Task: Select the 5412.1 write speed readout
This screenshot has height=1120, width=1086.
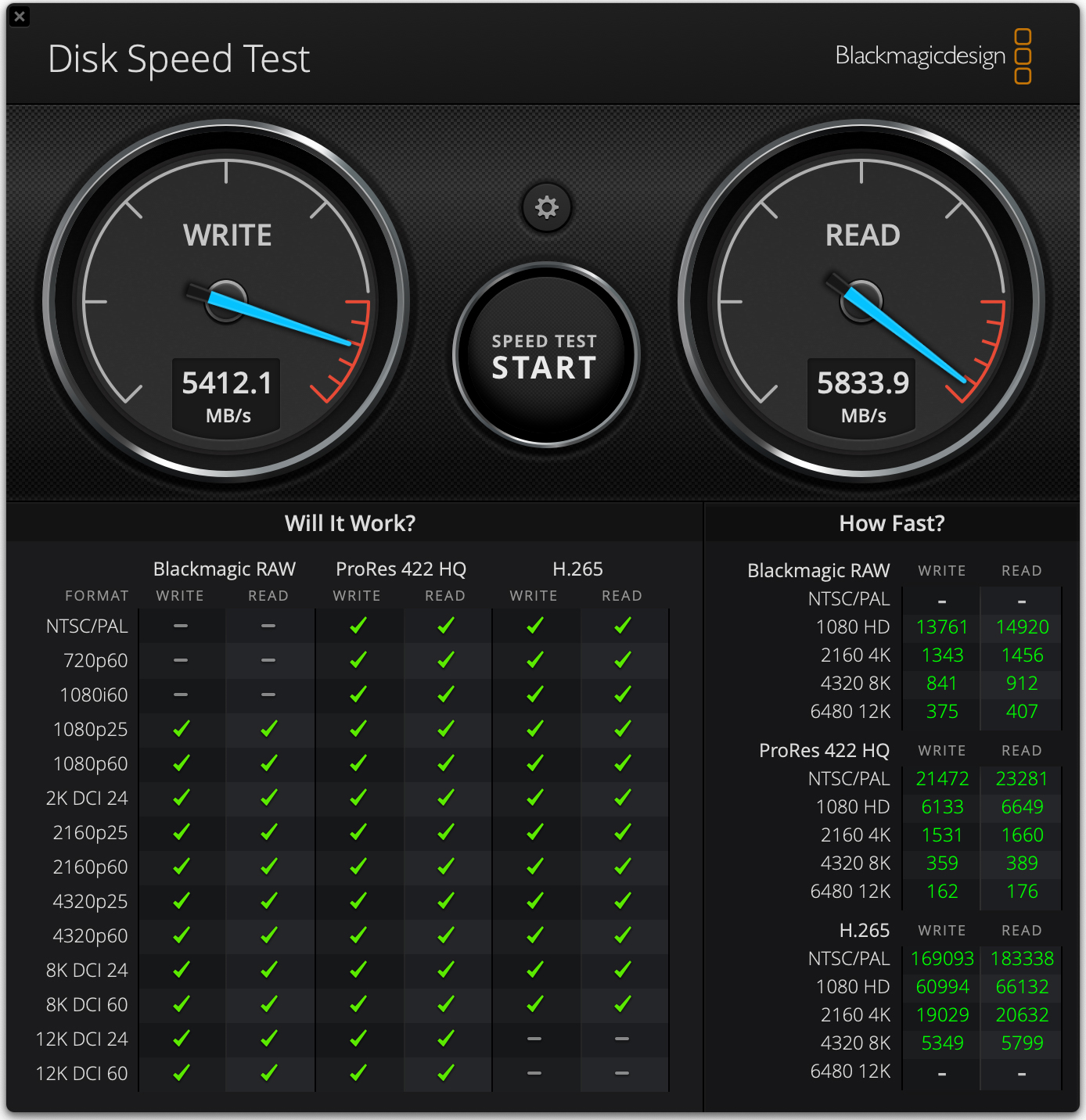Action: coord(227,383)
